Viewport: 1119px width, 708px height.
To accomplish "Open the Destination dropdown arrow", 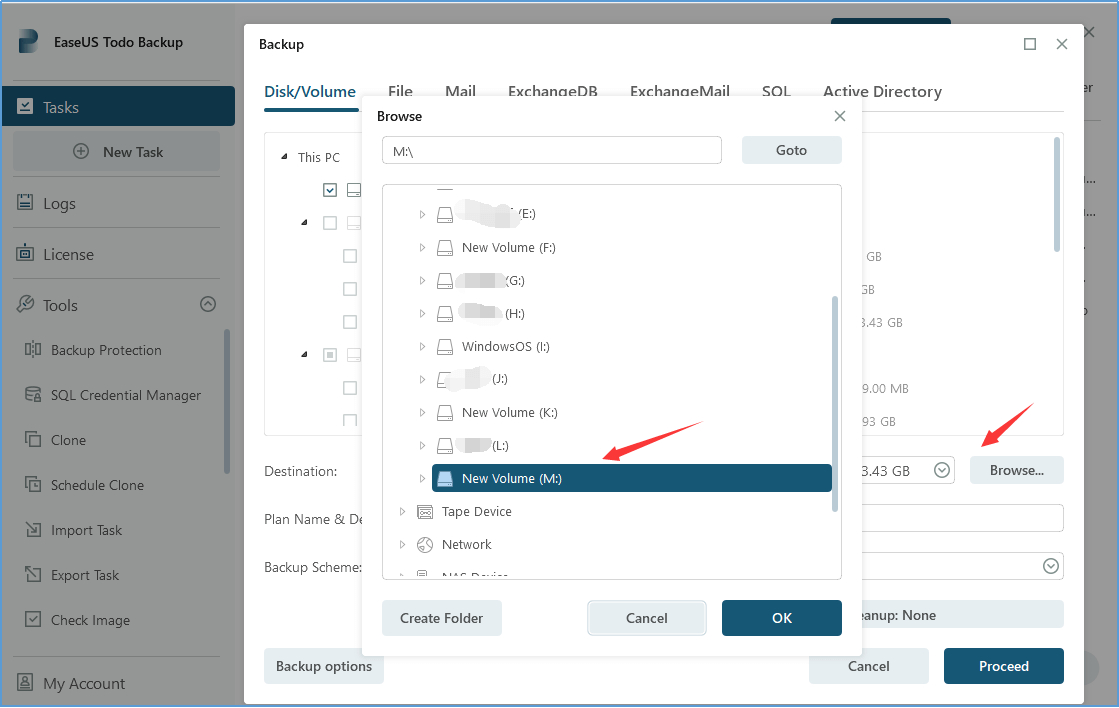I will [942, 470].
